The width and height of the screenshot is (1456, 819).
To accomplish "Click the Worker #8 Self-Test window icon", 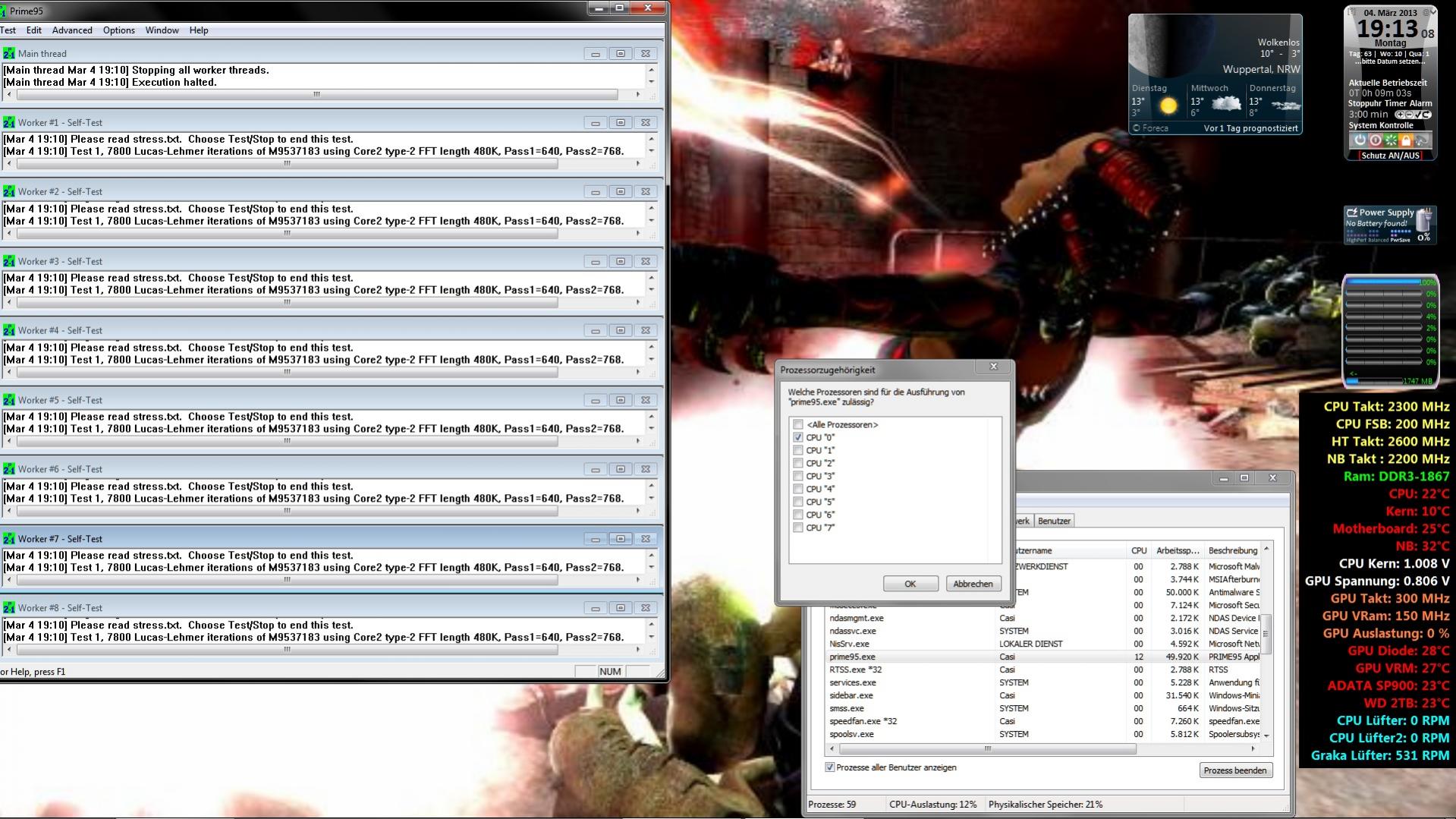I will pyautogui.click(x=8, y=608).
